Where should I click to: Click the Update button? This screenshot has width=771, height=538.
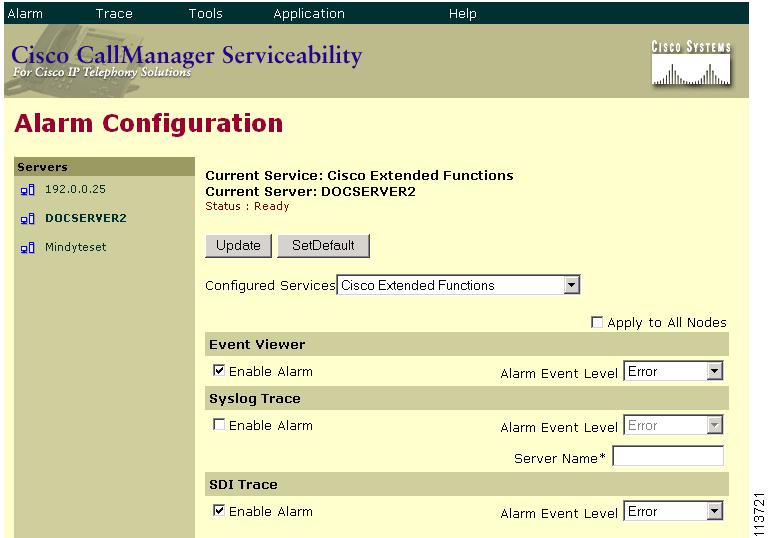(238, 245)
